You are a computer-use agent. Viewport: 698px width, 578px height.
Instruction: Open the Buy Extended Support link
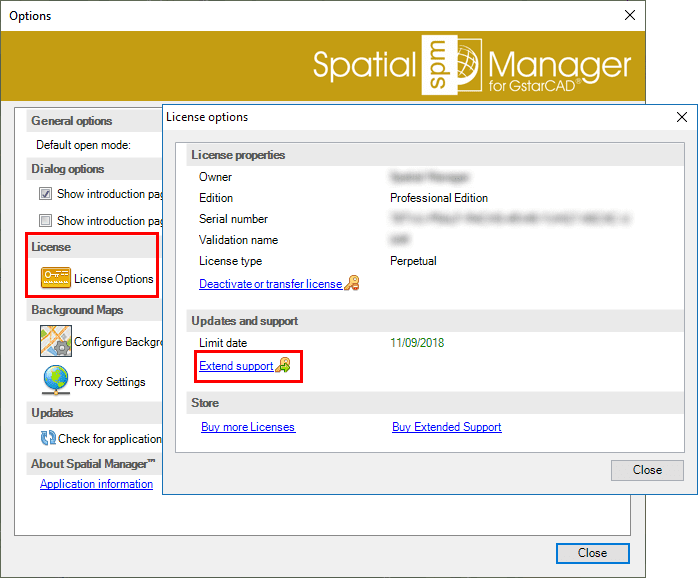(x=446, y=427)
